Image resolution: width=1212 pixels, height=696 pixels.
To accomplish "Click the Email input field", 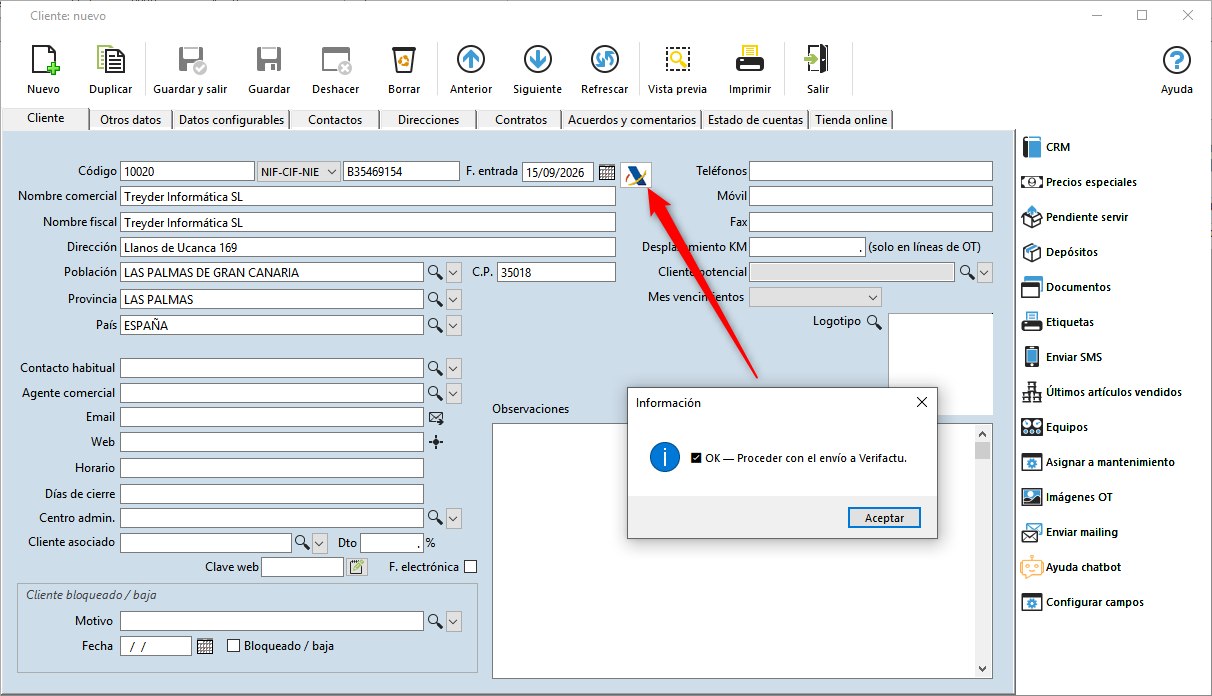I will tap(272, 417).
